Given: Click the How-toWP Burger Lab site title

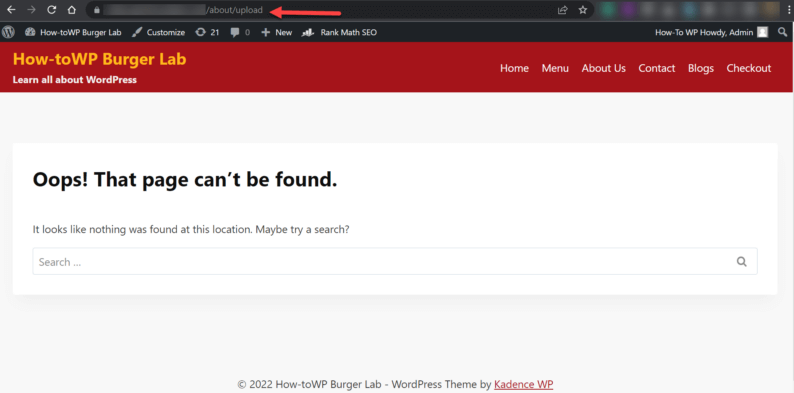Looking at the screenshot, I should coord(99,59).
